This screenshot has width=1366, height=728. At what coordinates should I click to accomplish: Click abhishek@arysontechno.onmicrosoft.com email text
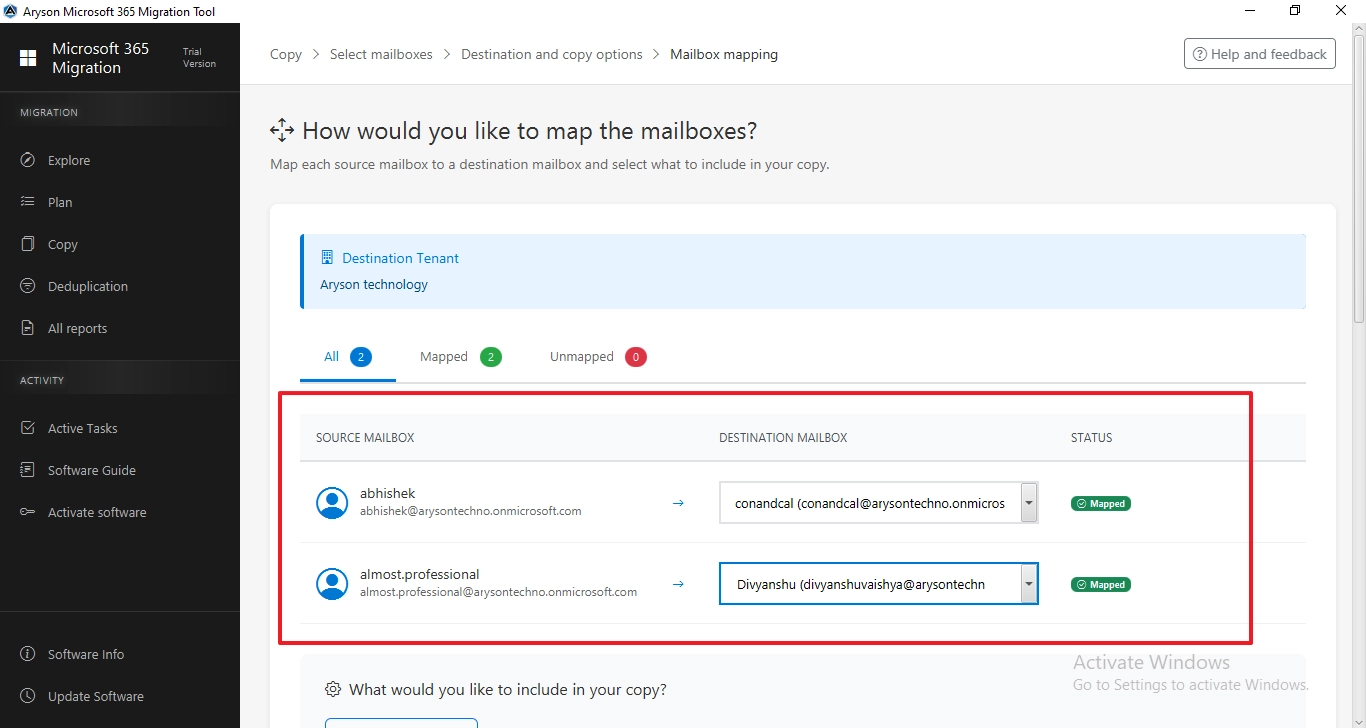(471, 511)
